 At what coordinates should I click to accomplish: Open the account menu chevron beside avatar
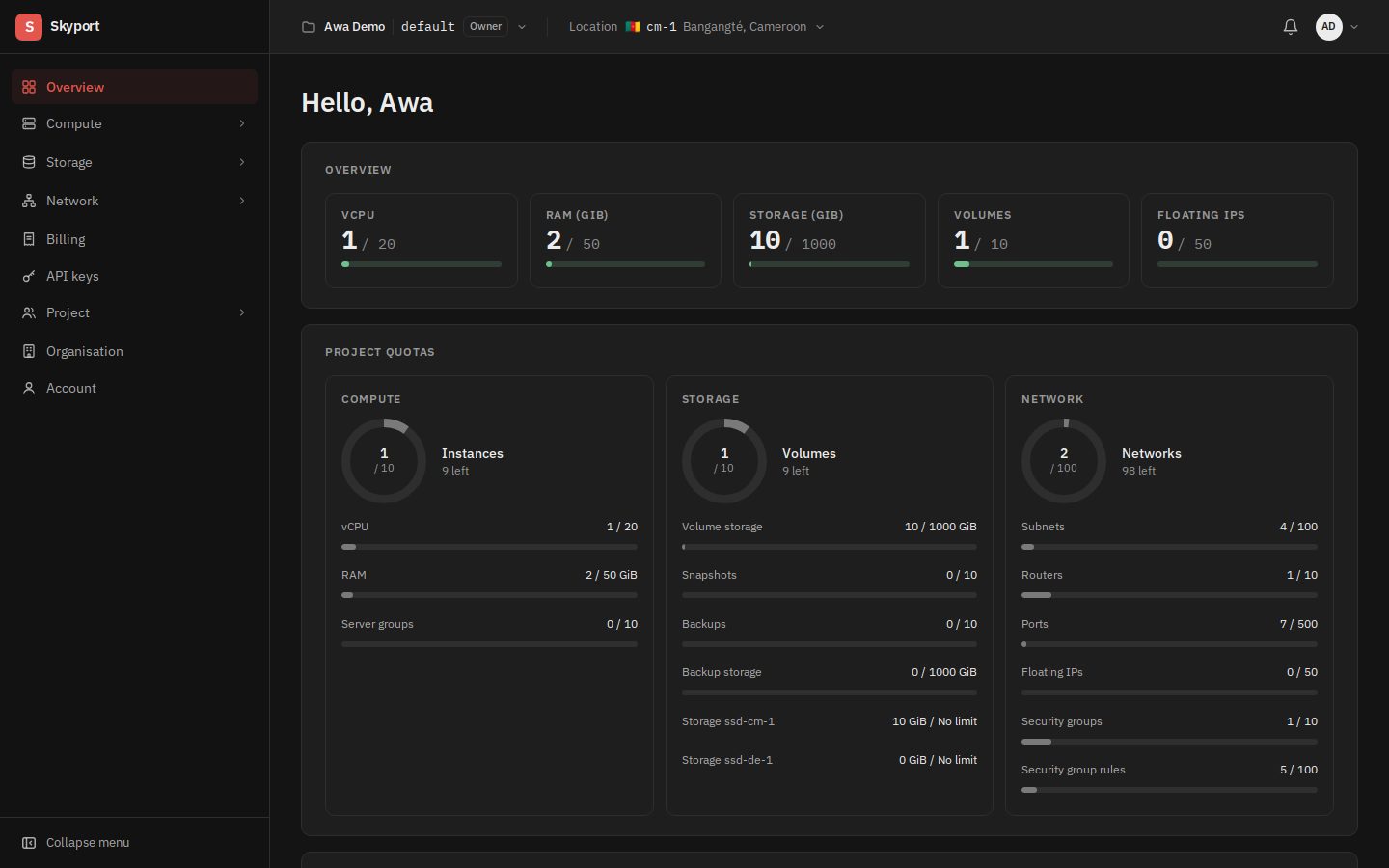click(1354, 27)
